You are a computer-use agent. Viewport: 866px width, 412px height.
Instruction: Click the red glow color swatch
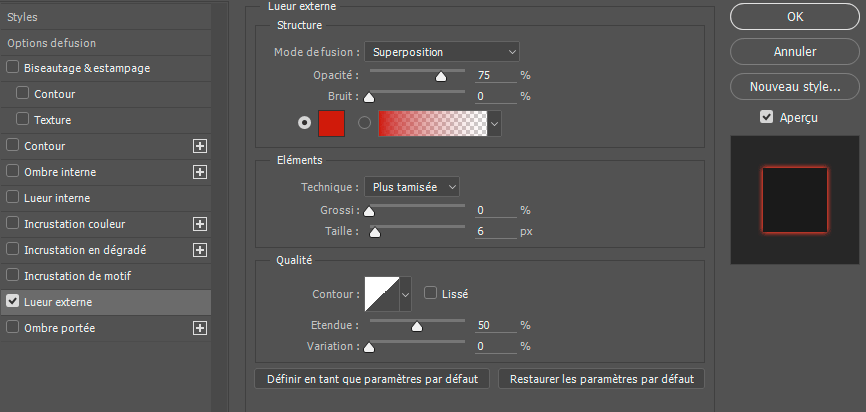point(331,123)
